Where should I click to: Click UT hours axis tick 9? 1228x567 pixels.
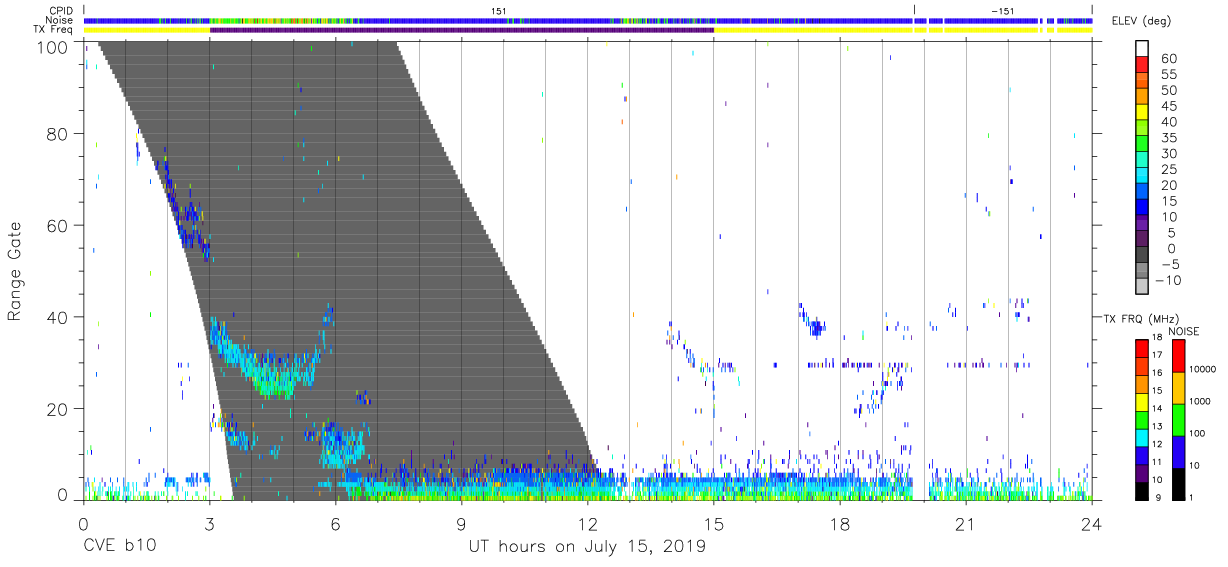pyautogui.click(x=461, y=523)
